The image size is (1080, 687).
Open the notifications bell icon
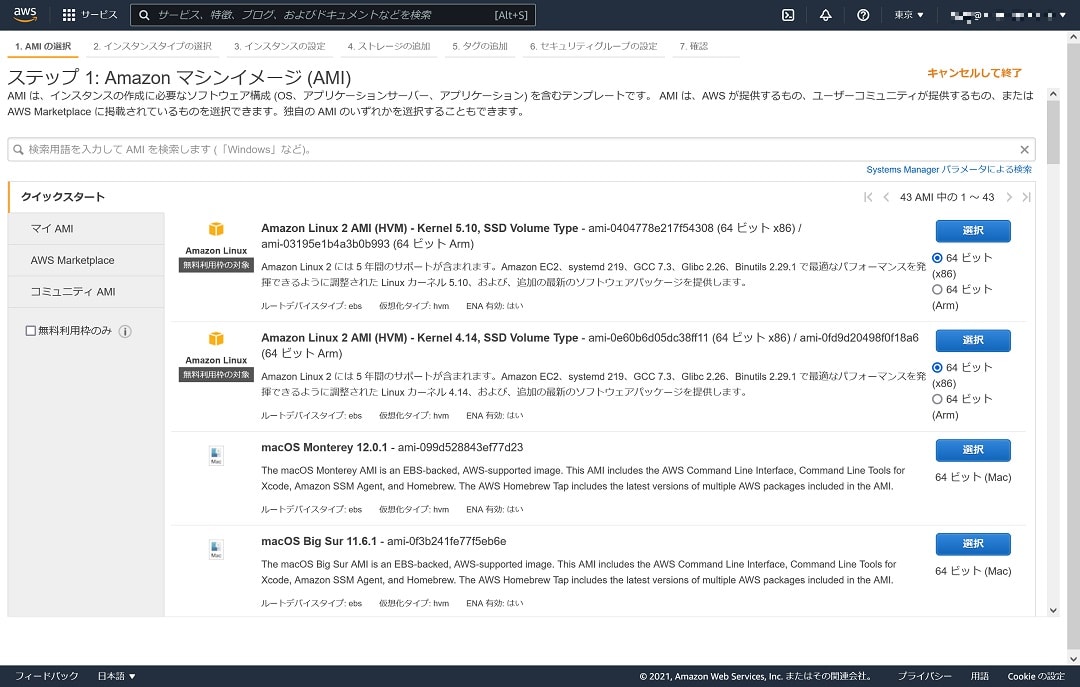[x=825, y=14]
